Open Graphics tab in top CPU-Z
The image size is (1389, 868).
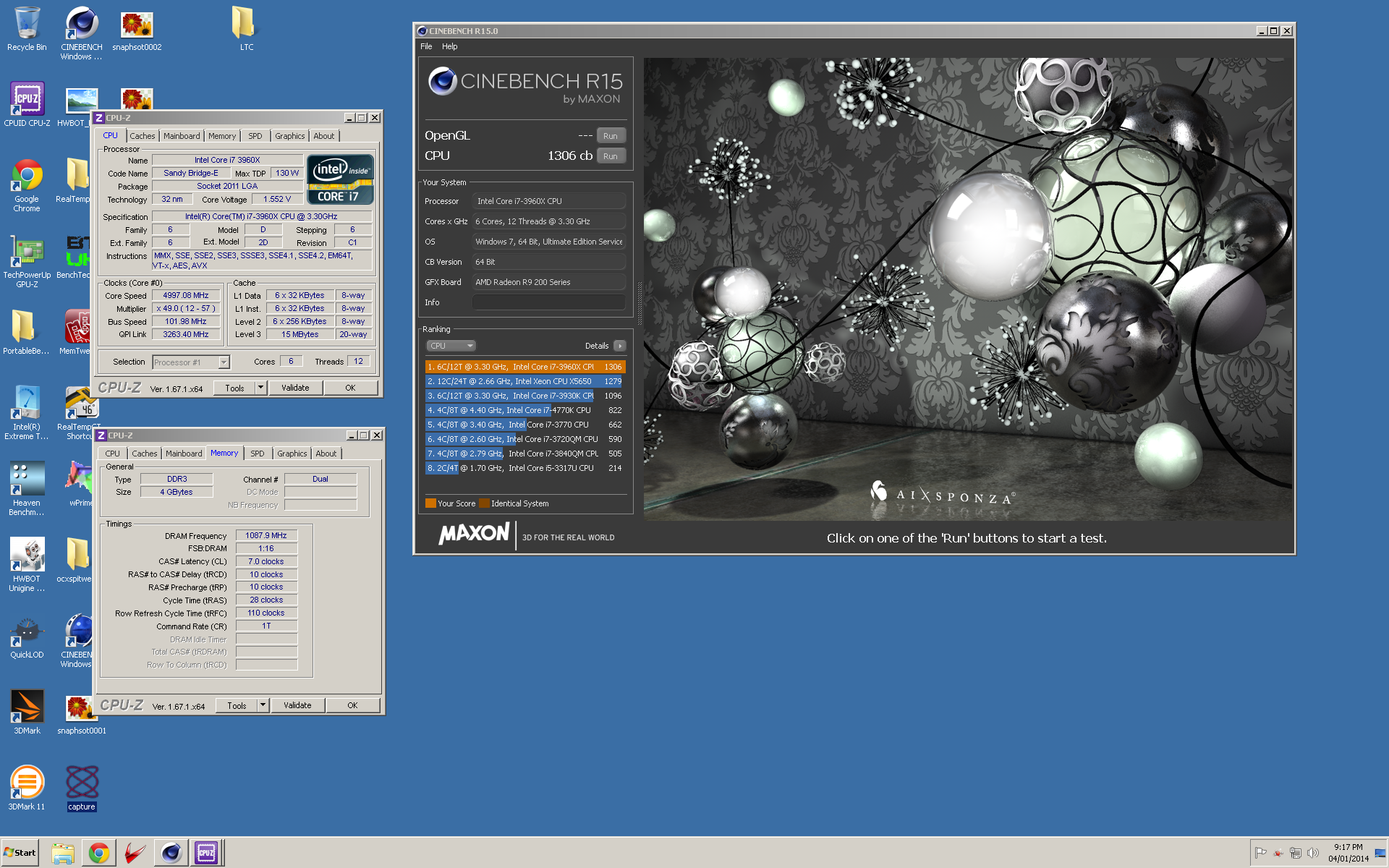tap(290, 136)
